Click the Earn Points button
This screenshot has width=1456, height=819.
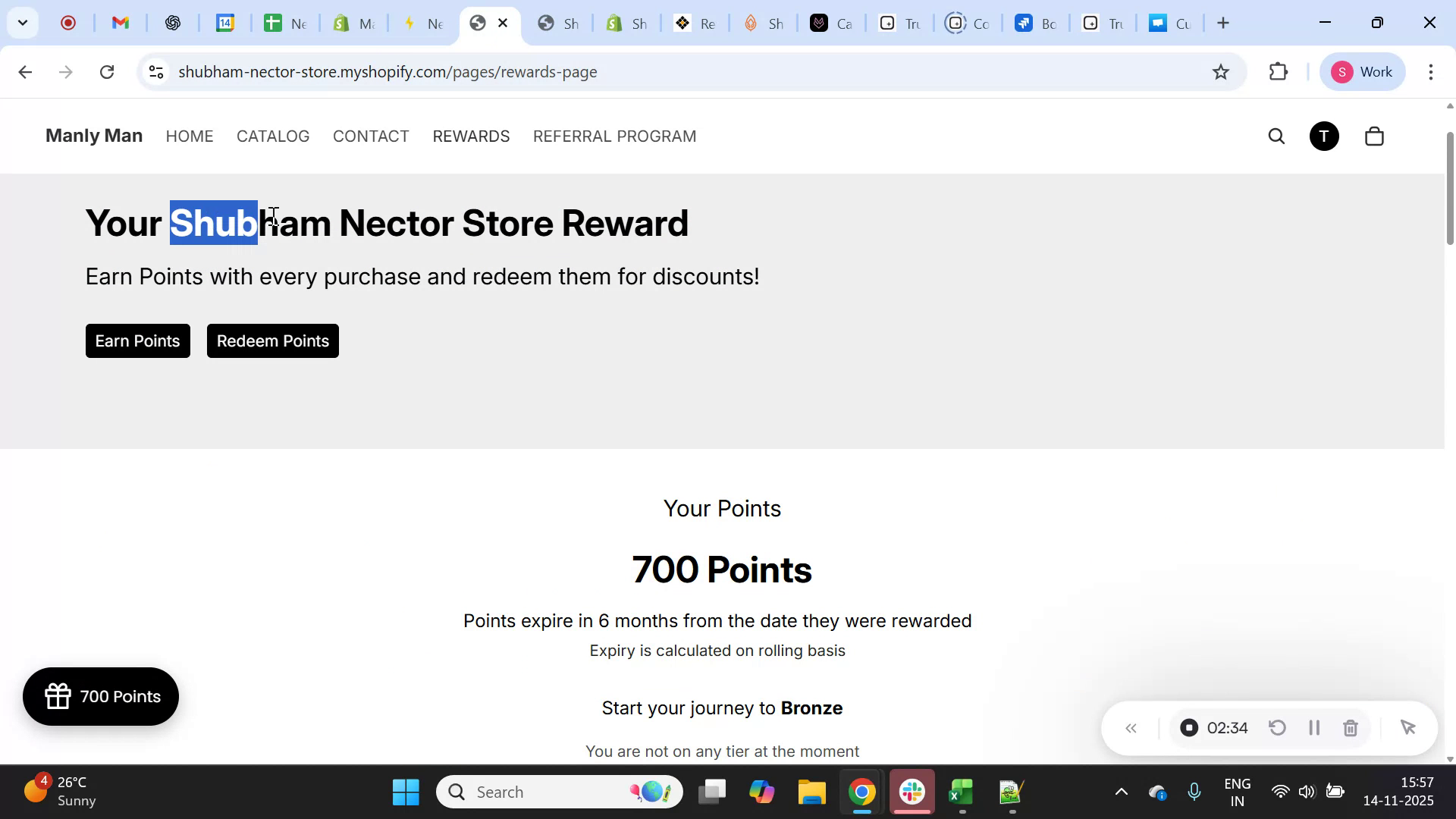137,341
